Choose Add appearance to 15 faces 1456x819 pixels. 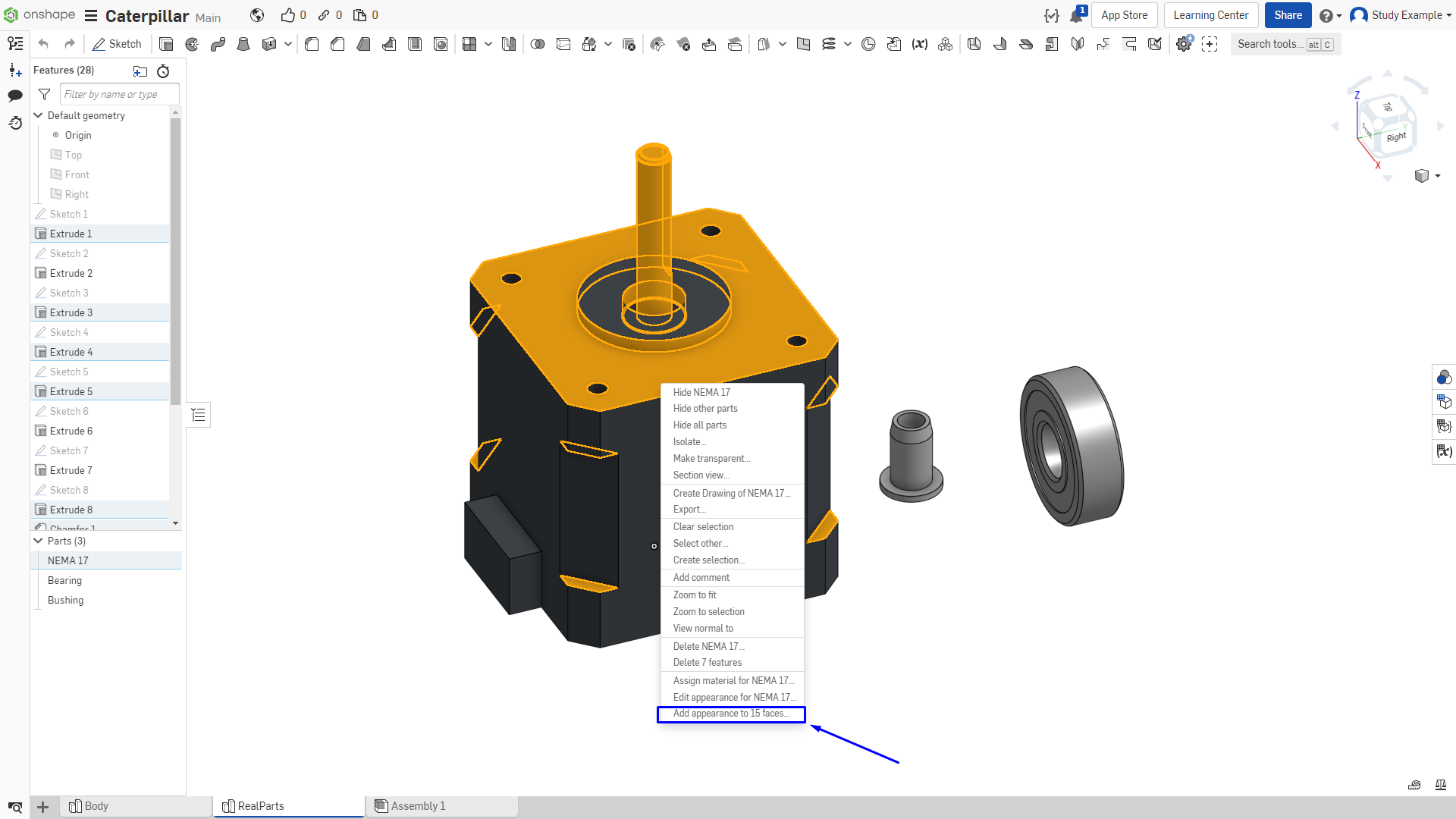pos(731,714)
